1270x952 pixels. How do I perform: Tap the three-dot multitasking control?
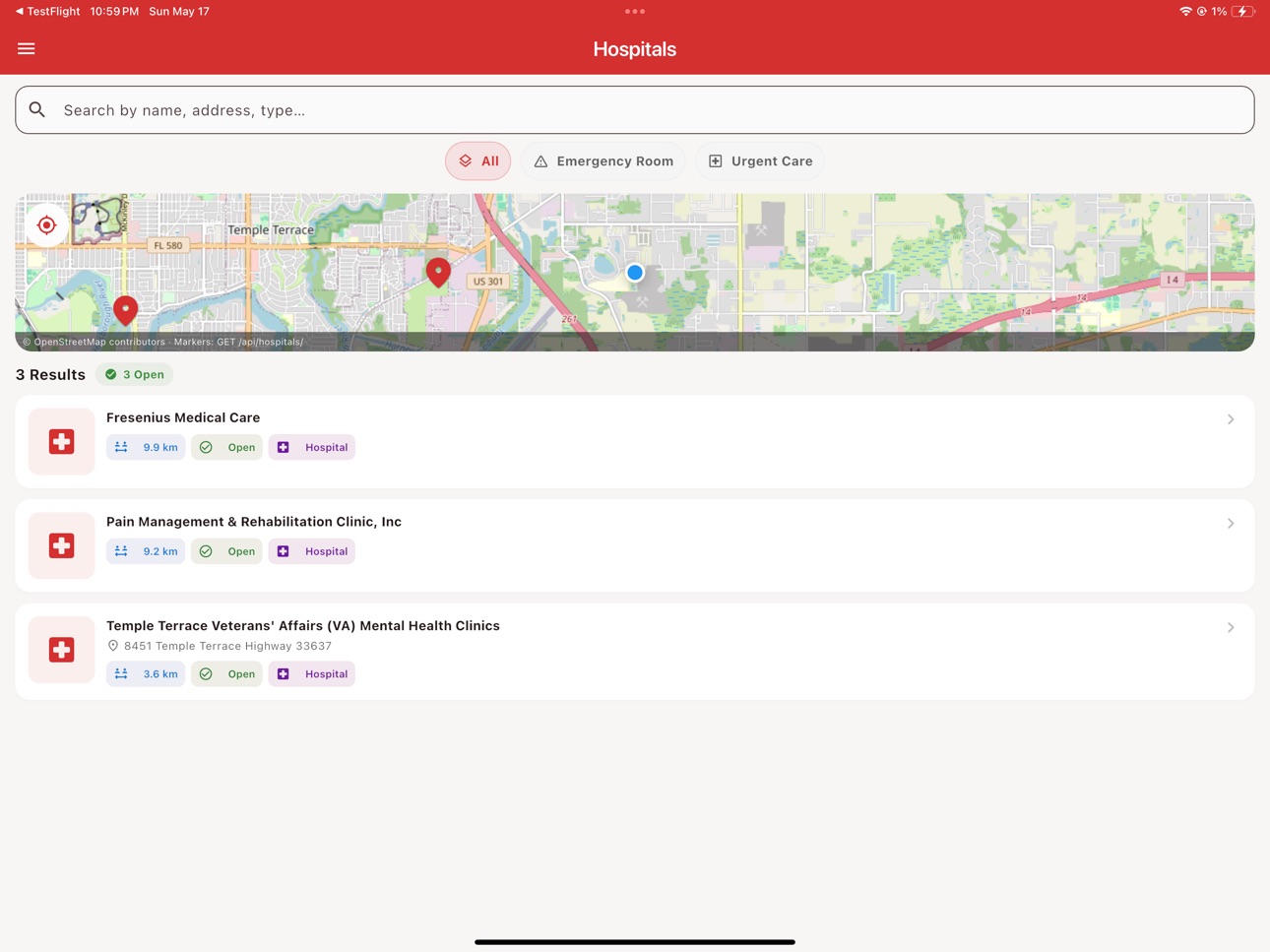click(x=635, y=12)
